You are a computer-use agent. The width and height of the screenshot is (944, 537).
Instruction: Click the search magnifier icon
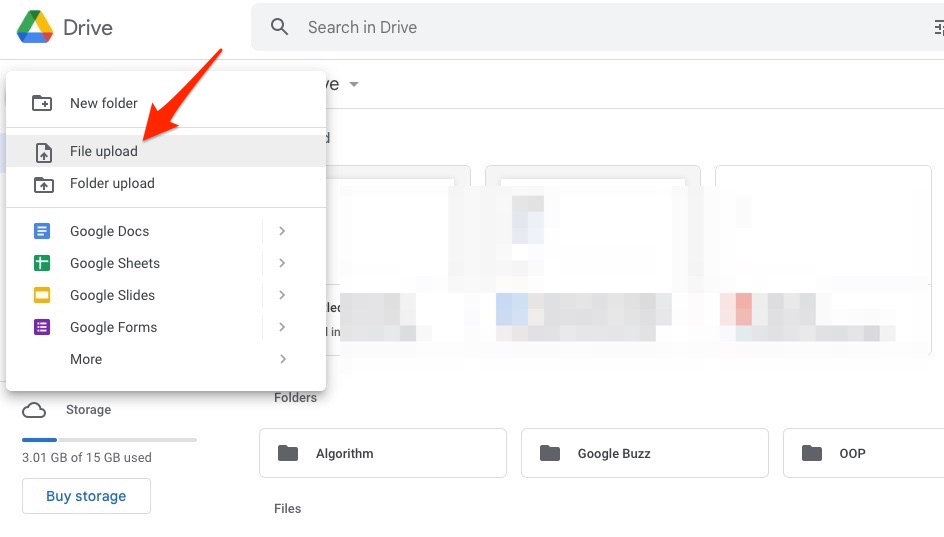280,27
